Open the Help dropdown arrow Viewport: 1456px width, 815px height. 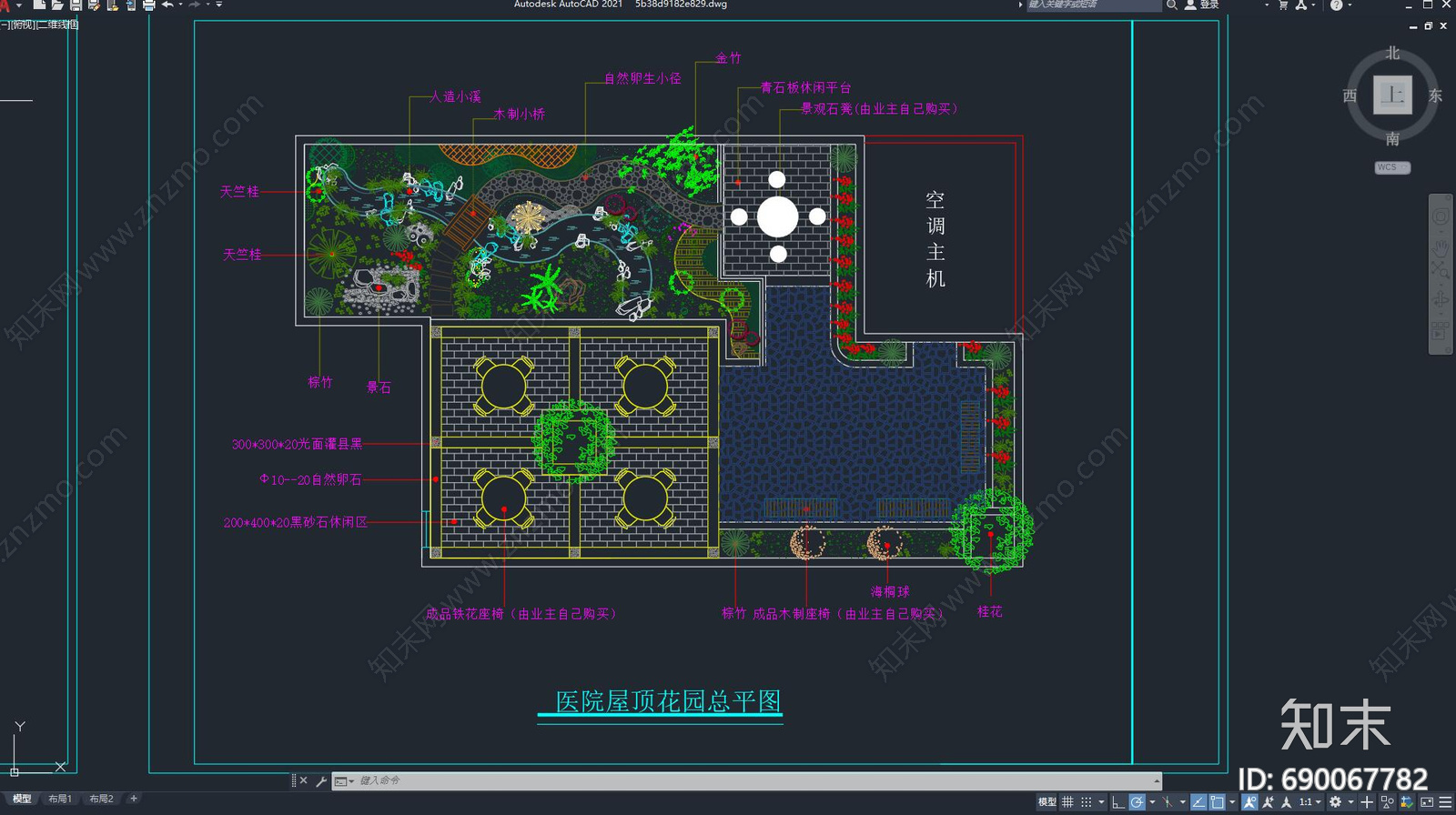[1350, 5]
